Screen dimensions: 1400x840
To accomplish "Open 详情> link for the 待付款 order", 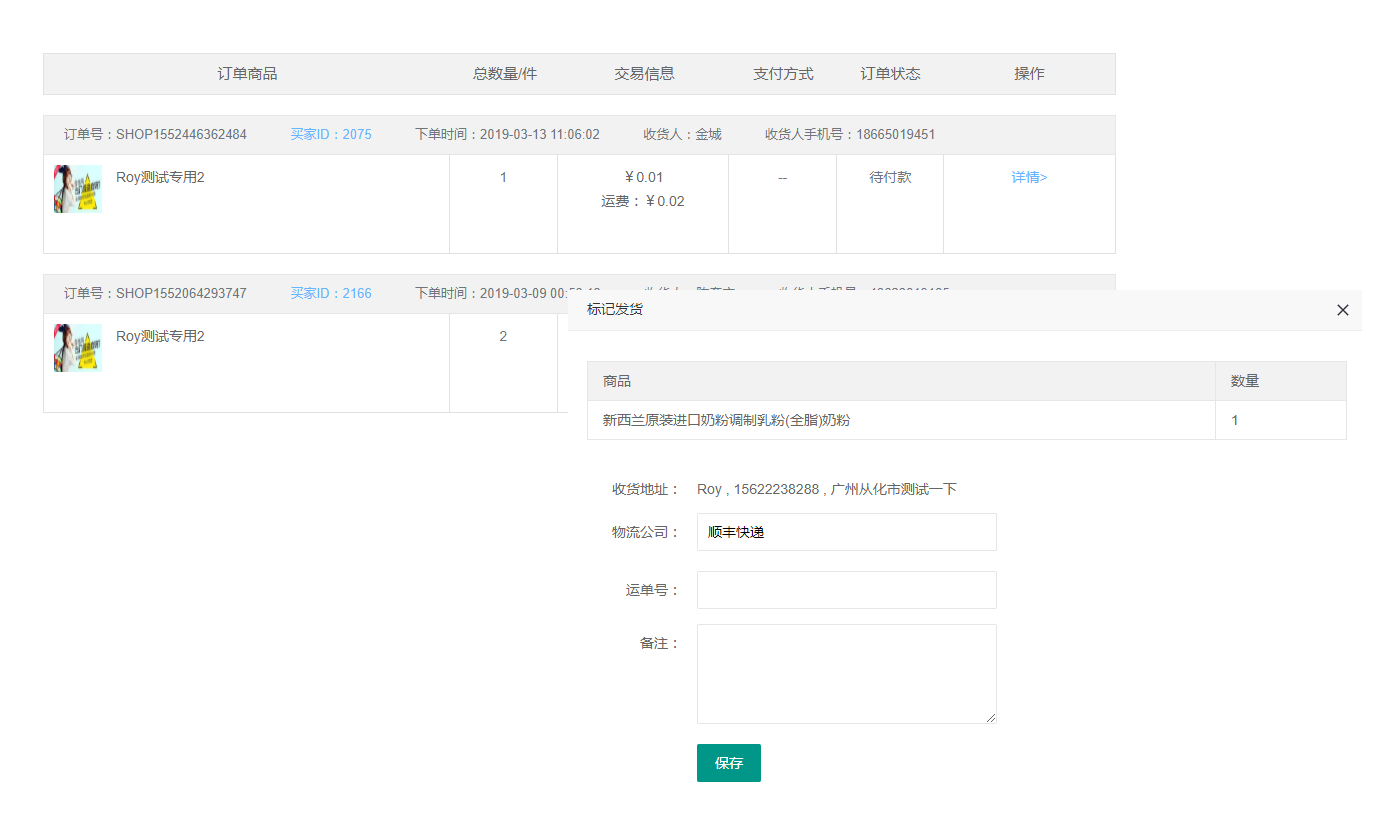I will [1029, 178].
